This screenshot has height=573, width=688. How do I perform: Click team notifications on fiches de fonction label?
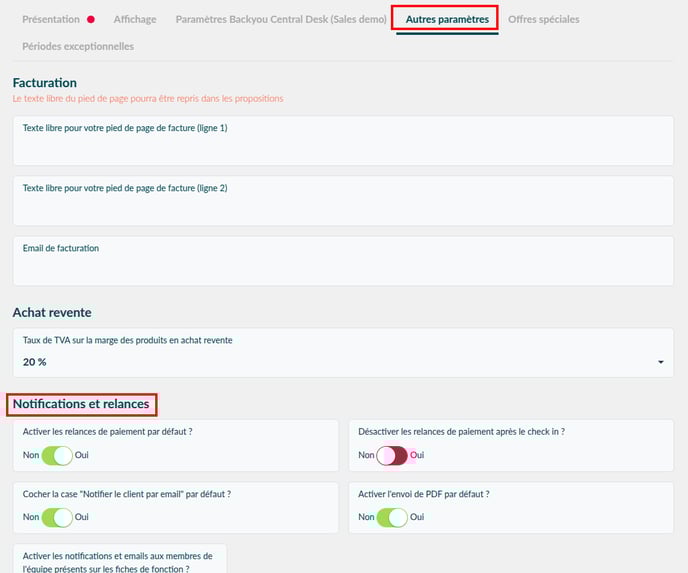click(118, 562)
